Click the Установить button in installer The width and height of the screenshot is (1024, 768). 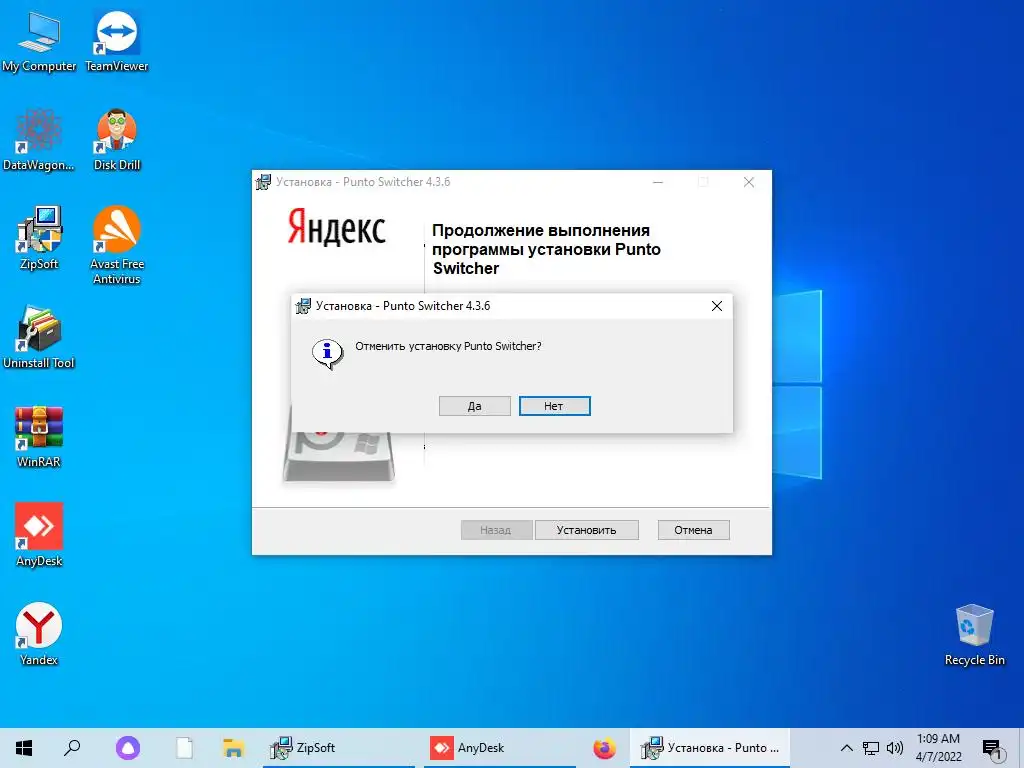[586, 530]
